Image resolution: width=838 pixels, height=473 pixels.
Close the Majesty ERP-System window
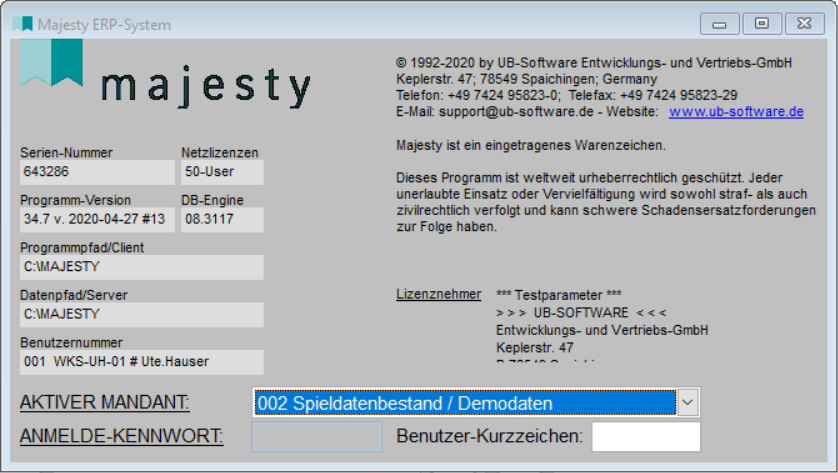coord(805,24)
